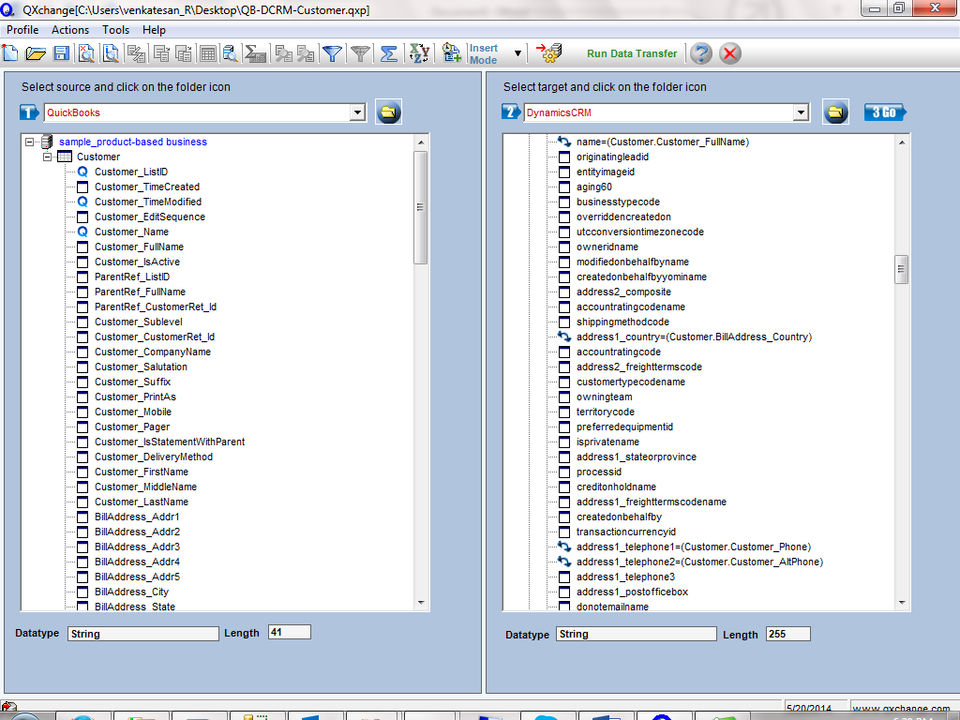
Task: Click the gear settings icon with red arrow
Action: [x=549, y=53]
